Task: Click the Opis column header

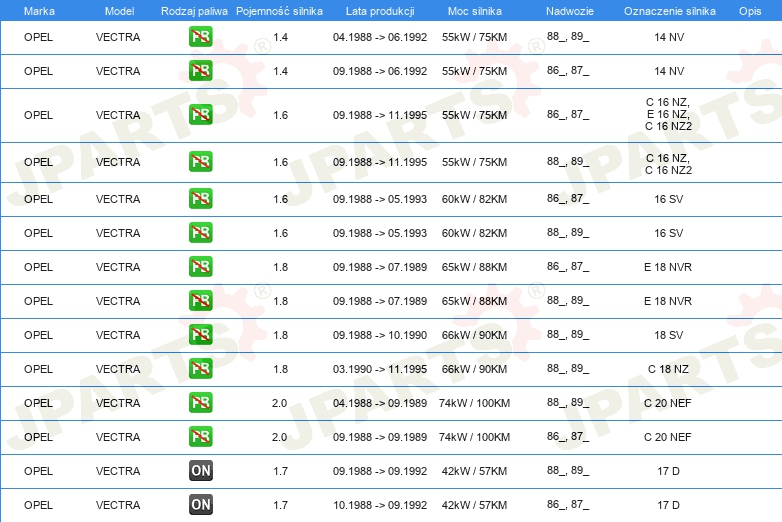Action: pos(750,11)
